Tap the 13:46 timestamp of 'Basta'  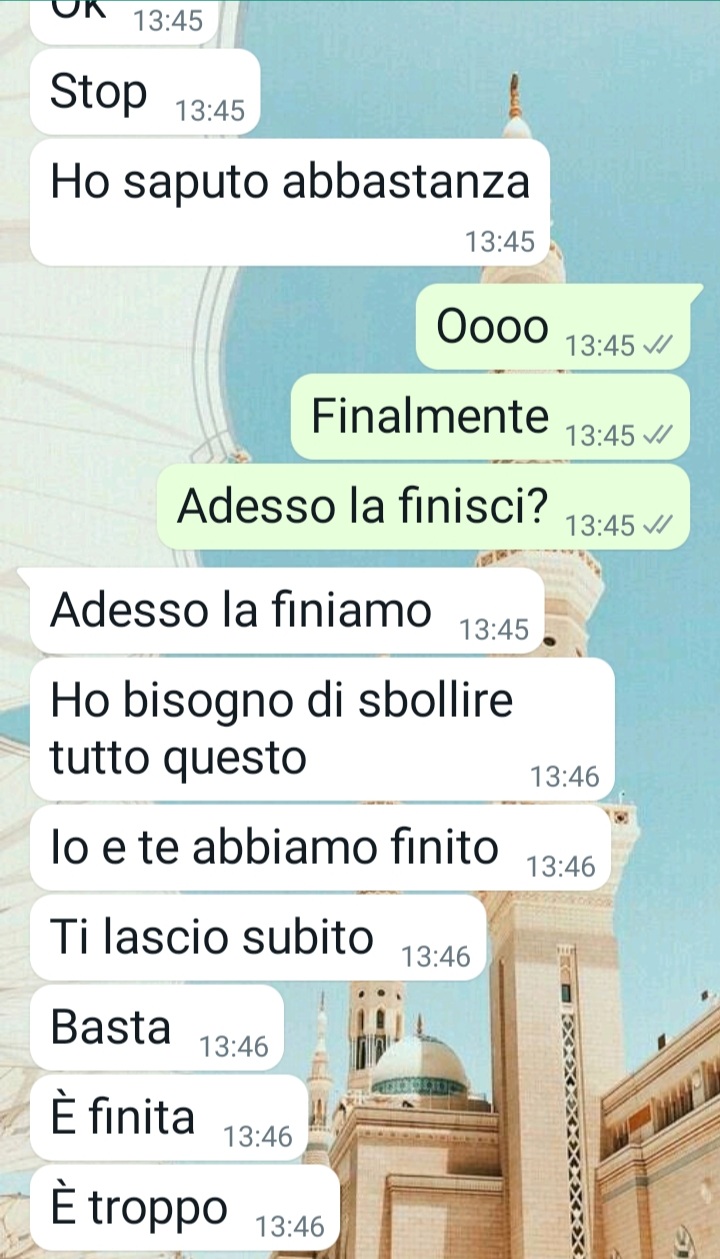click(x=234, y=1047)
